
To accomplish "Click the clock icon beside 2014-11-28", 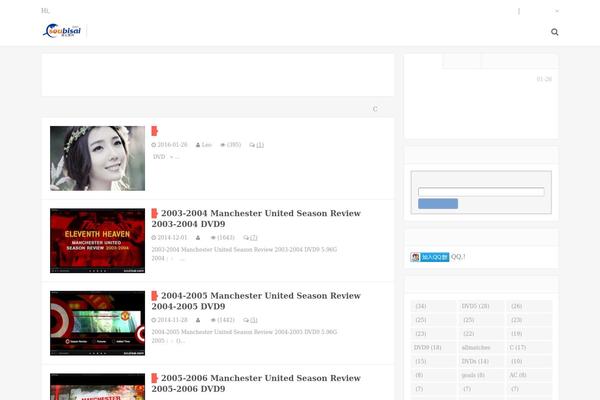I will click(154, 320).
